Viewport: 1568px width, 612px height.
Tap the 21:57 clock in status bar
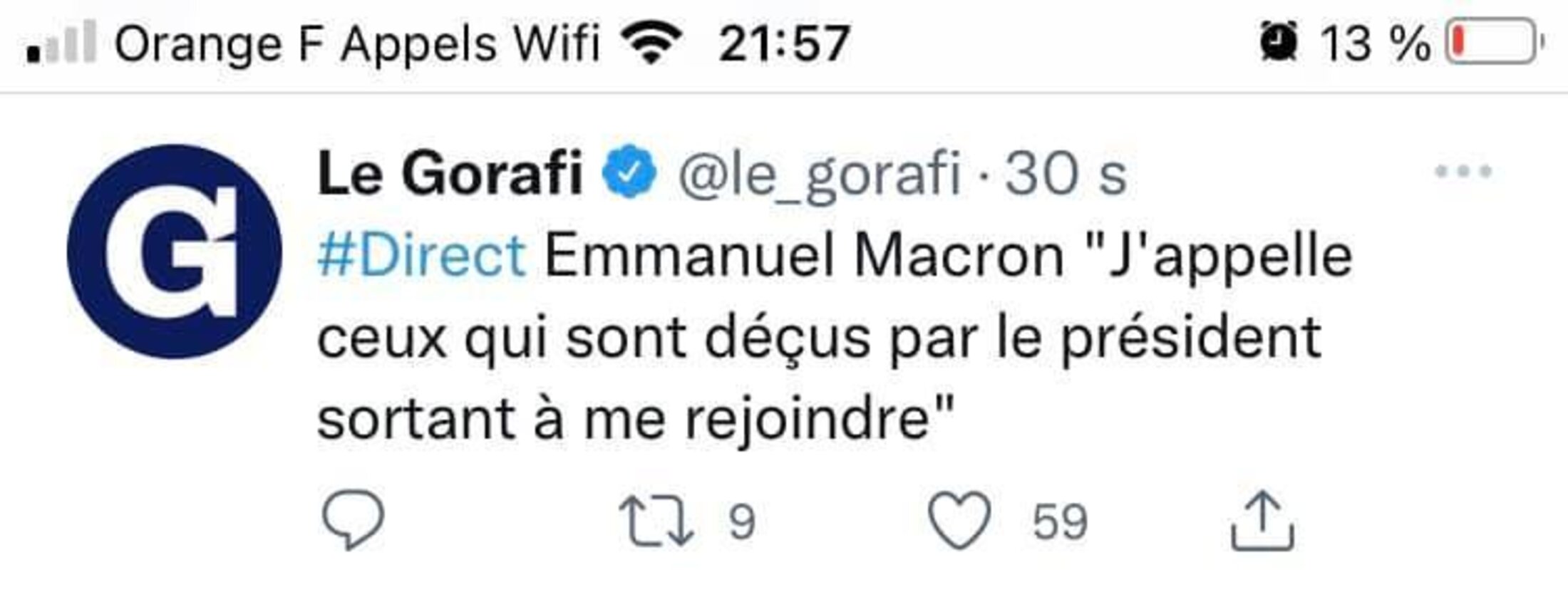(784, 43)
